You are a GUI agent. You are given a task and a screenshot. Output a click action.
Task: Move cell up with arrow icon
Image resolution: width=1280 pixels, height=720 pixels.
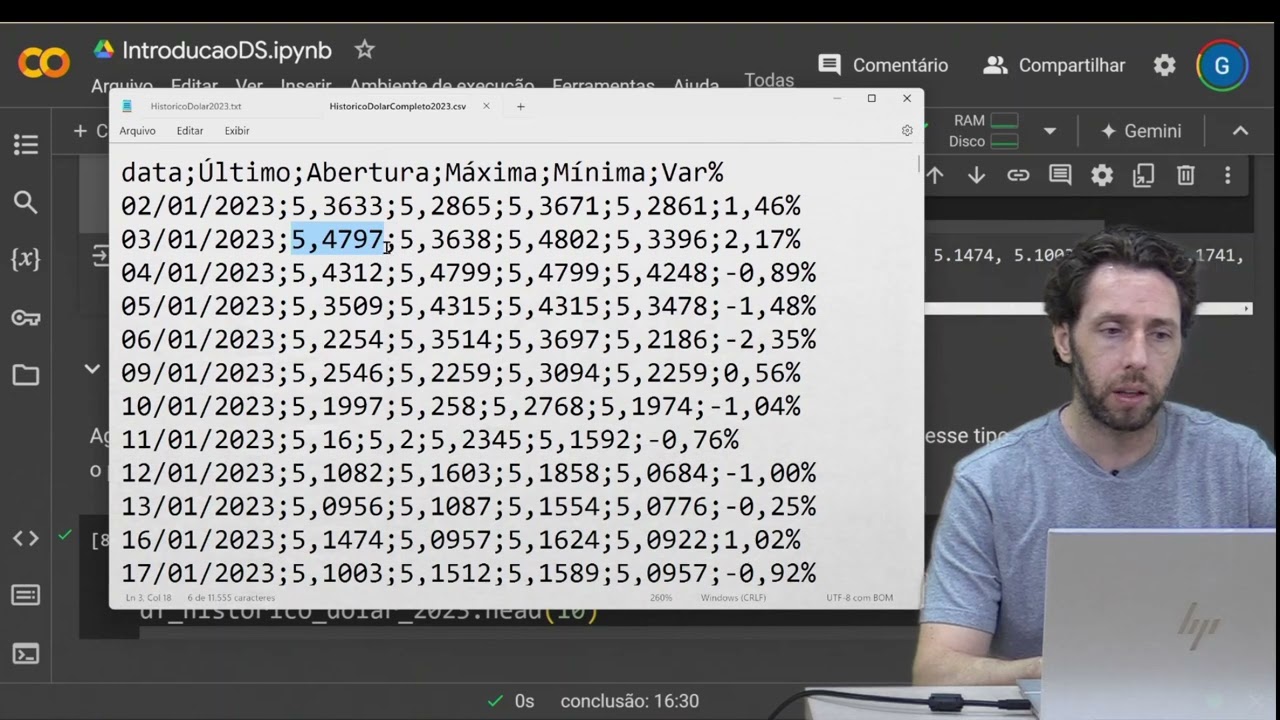(x=935, y=176)
